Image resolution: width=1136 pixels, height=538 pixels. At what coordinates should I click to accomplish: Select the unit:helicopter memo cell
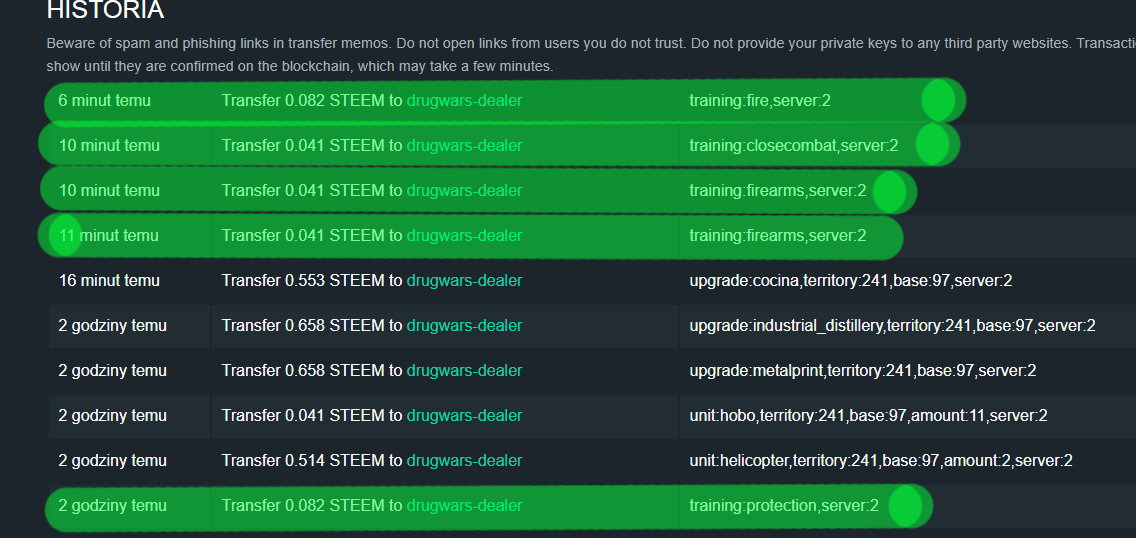coord(881,461)
